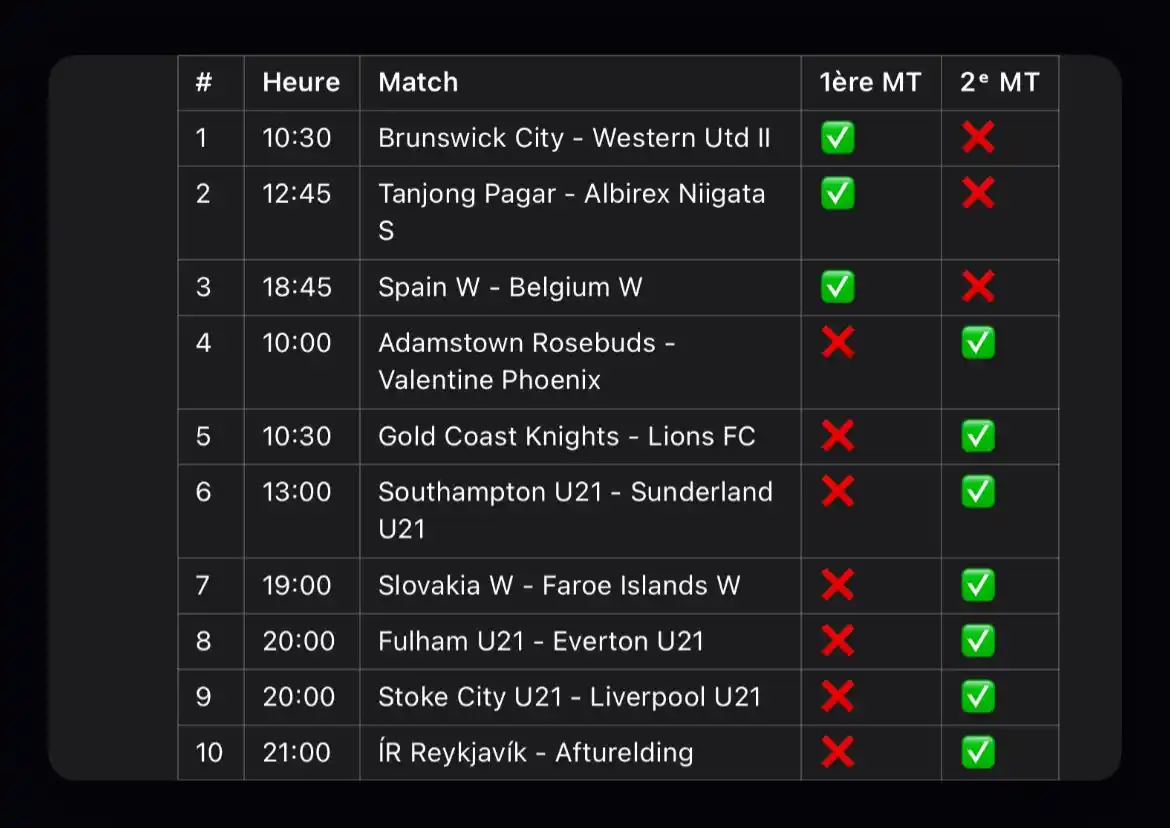Select green check for Gold Coast Knights
1170x828 pixels.
pos(977,436)
